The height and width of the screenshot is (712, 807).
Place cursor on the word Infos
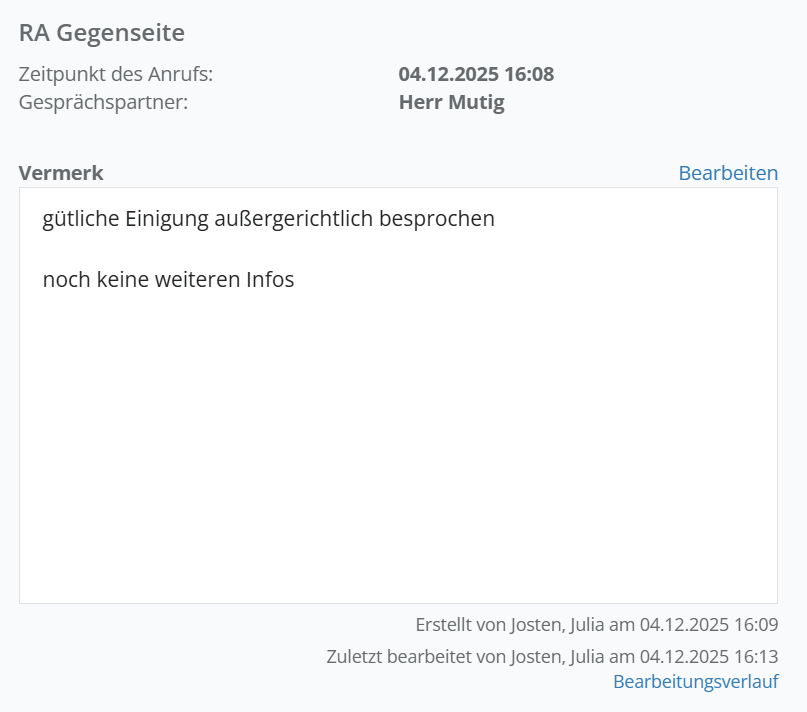click(270, 280)
